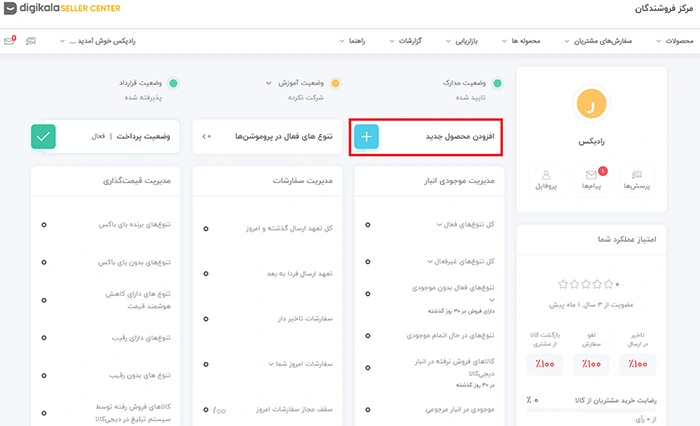Open the وضعیت پرداخت card

pyautogui.click(x=105, y=137)
